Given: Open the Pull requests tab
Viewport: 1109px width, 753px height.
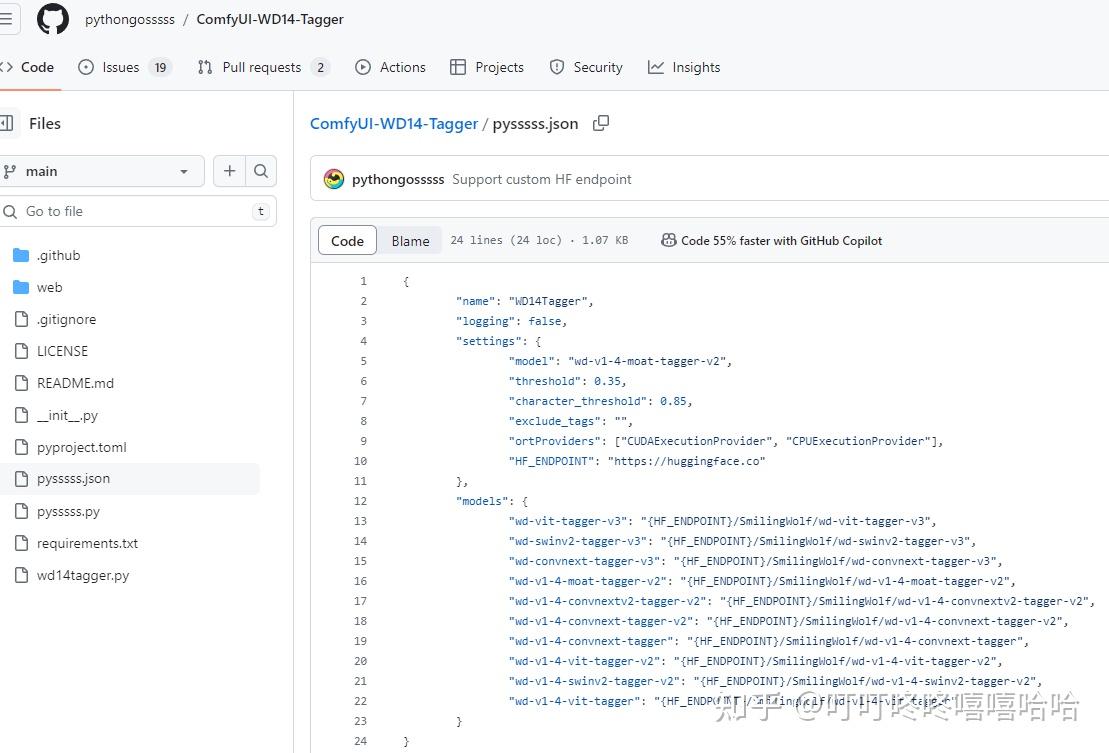Looking at the screenshot, I should 251,67.
